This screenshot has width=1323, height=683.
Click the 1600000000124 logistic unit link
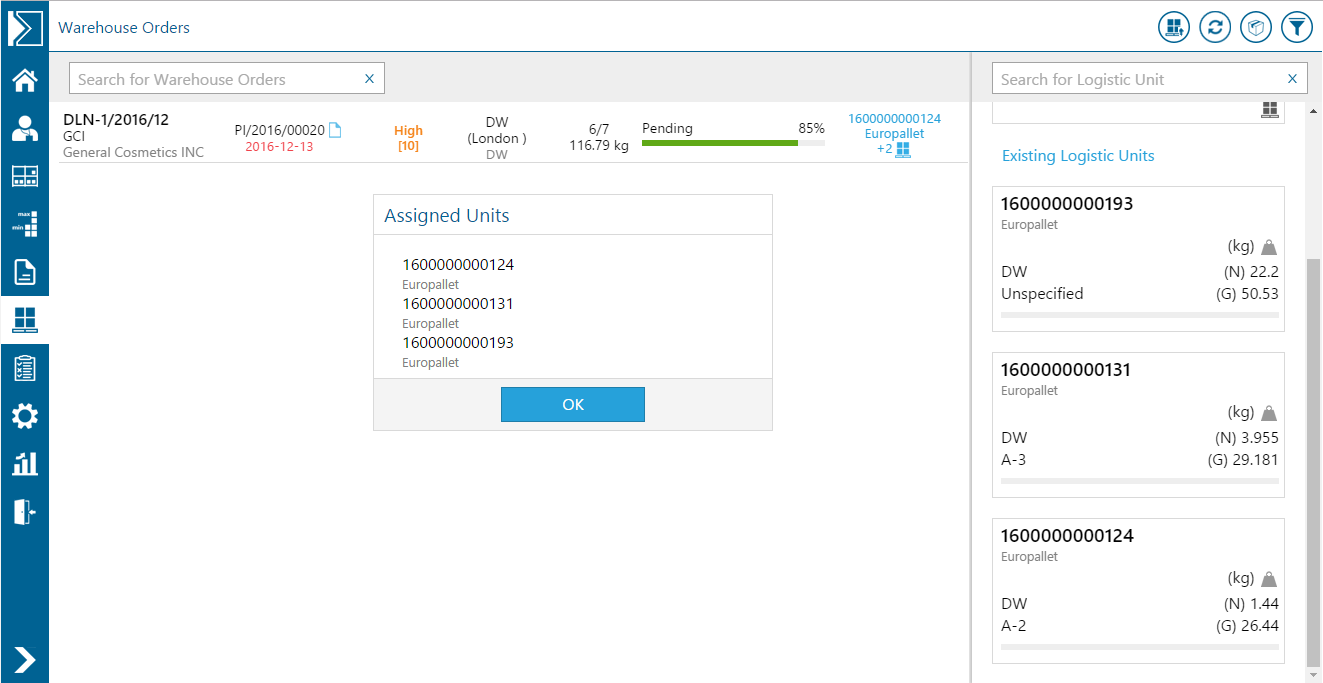click(x=894, y=118)
